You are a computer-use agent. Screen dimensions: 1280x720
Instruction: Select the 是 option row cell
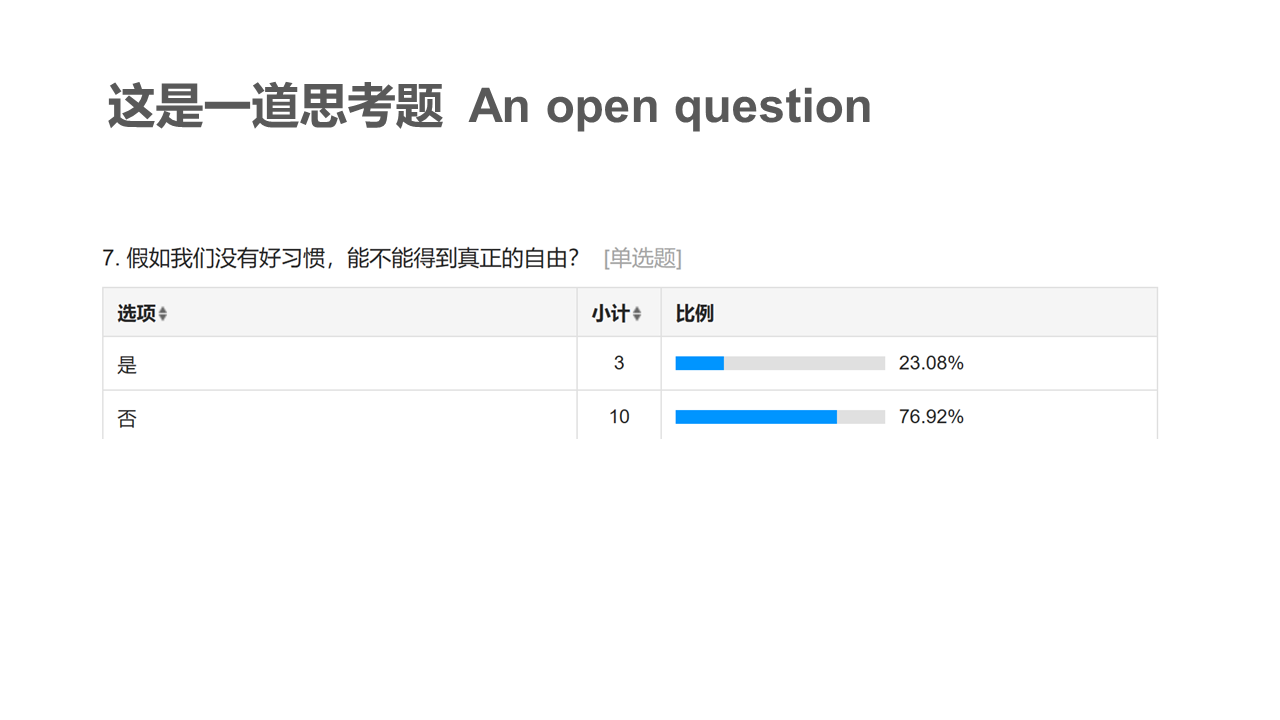click(x=127, y=364)
